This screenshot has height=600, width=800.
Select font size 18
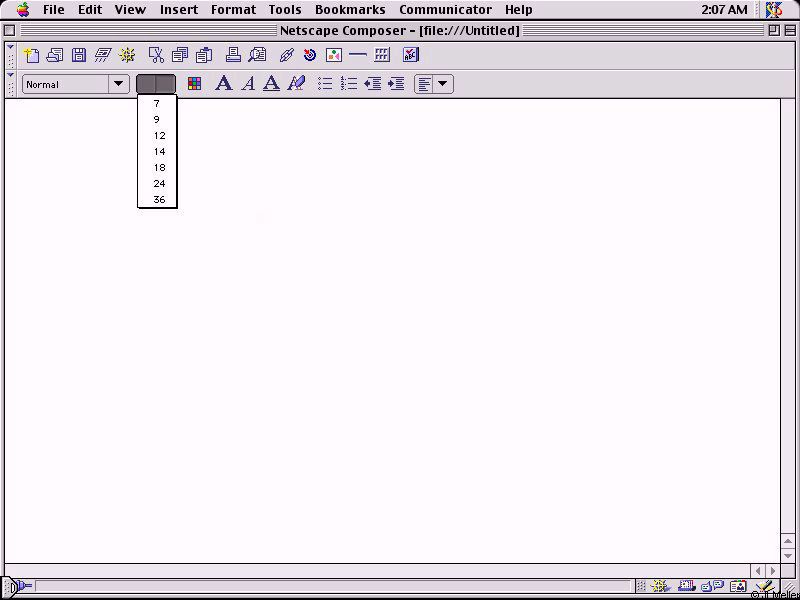click(x=157, y=167)
